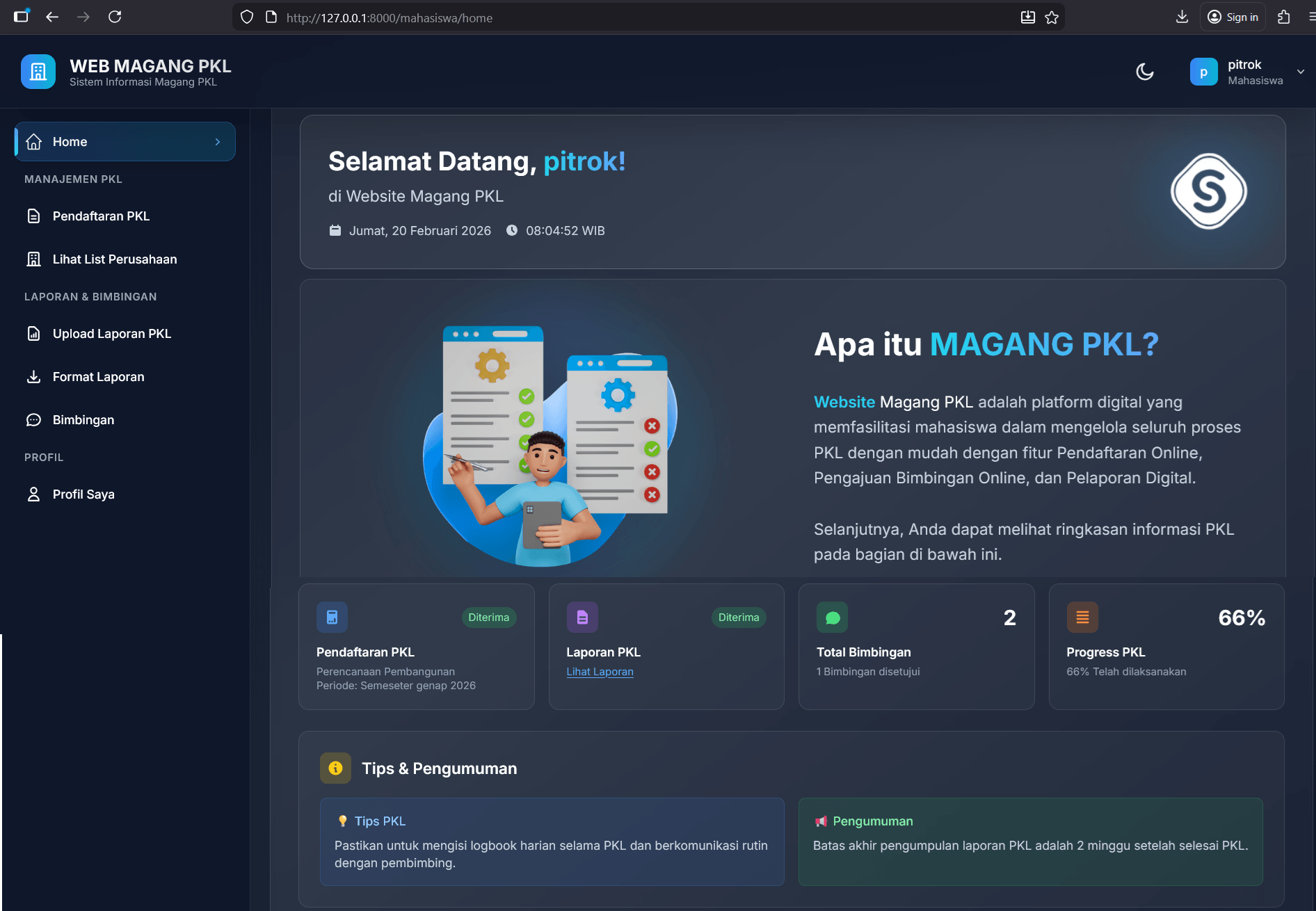Viewport: 1316px width, 911px height.
Task: Open the browser sidebar tabs icon
Action: pos(22,16)
